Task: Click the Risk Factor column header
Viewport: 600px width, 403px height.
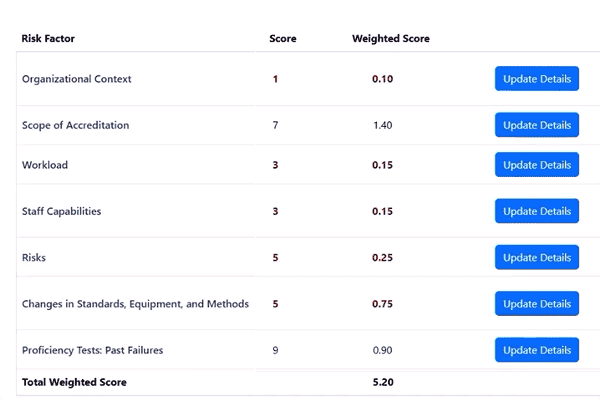Action: [48, 39]
